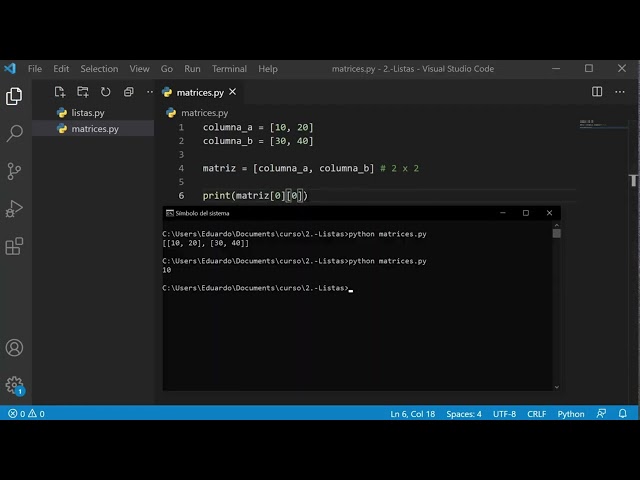Open notifications bell in status bar

[x=622, y=413]
